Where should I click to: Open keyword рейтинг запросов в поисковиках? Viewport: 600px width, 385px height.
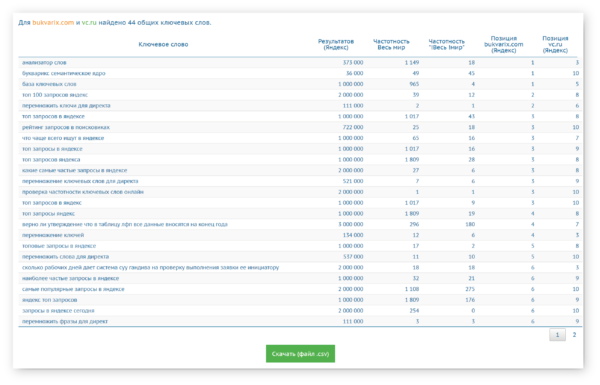[x=66, y=127]
